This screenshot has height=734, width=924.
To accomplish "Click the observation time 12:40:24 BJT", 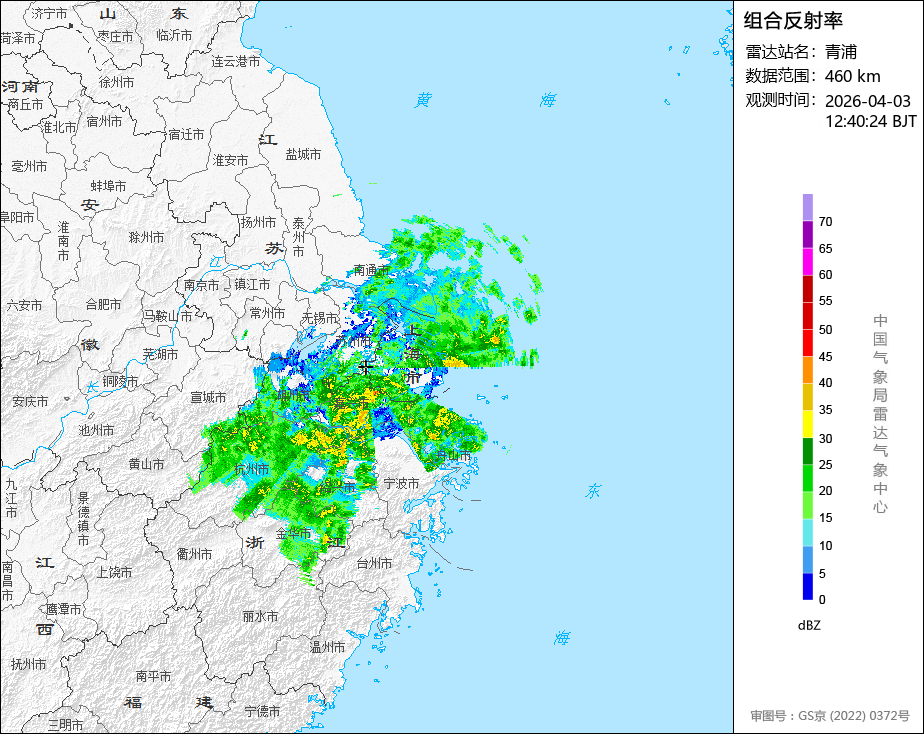I will point(871,121).
